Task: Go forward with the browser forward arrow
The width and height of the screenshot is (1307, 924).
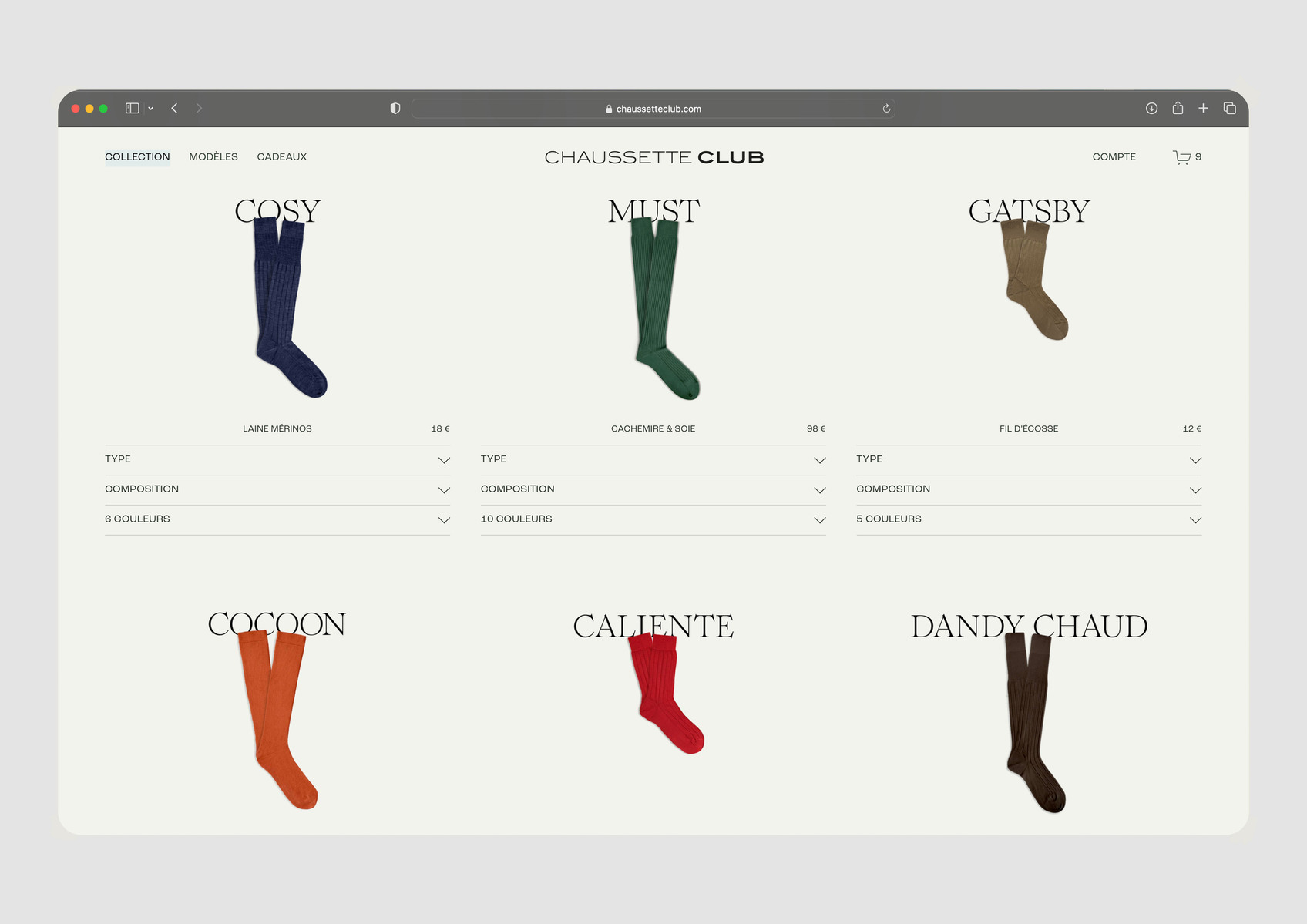Action: pyautogui.click(x=199, y=109)
